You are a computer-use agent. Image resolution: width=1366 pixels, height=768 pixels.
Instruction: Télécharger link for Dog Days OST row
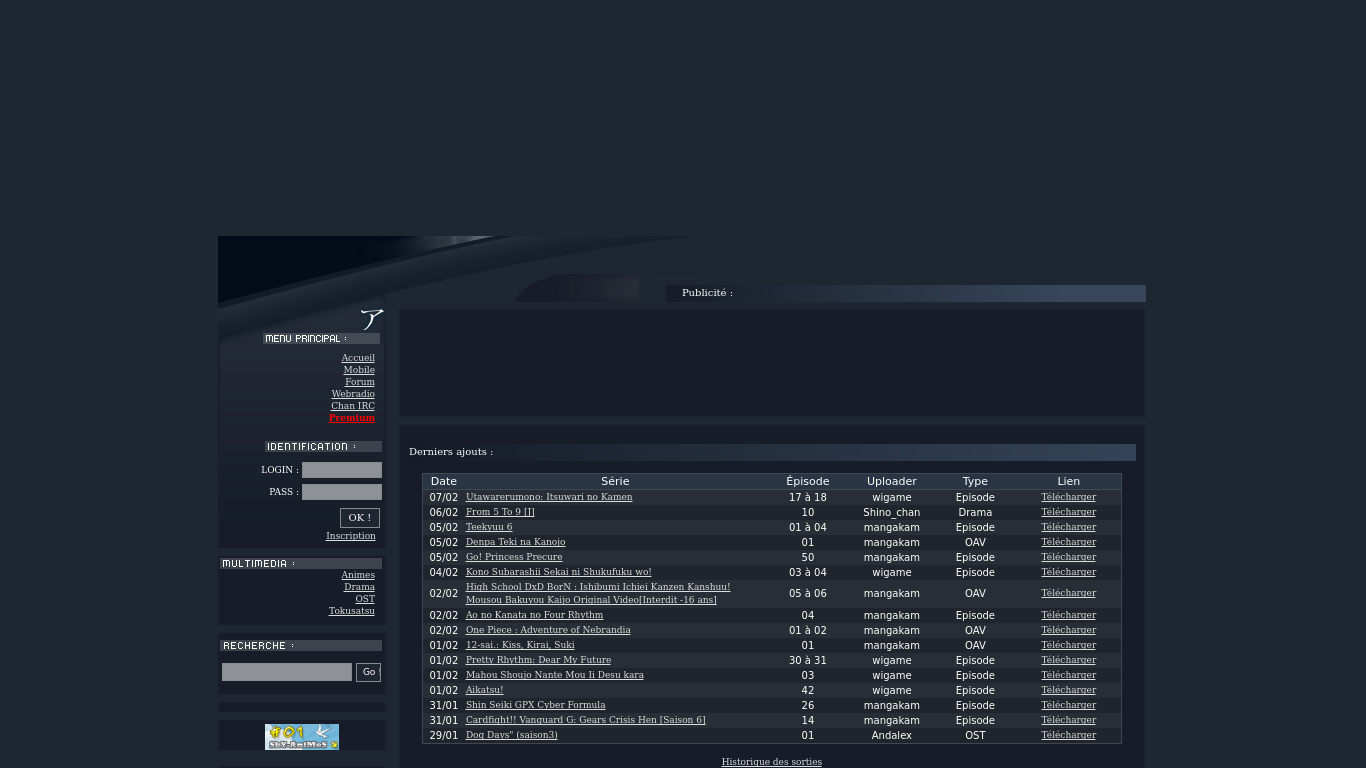[x=1068, y=735]
